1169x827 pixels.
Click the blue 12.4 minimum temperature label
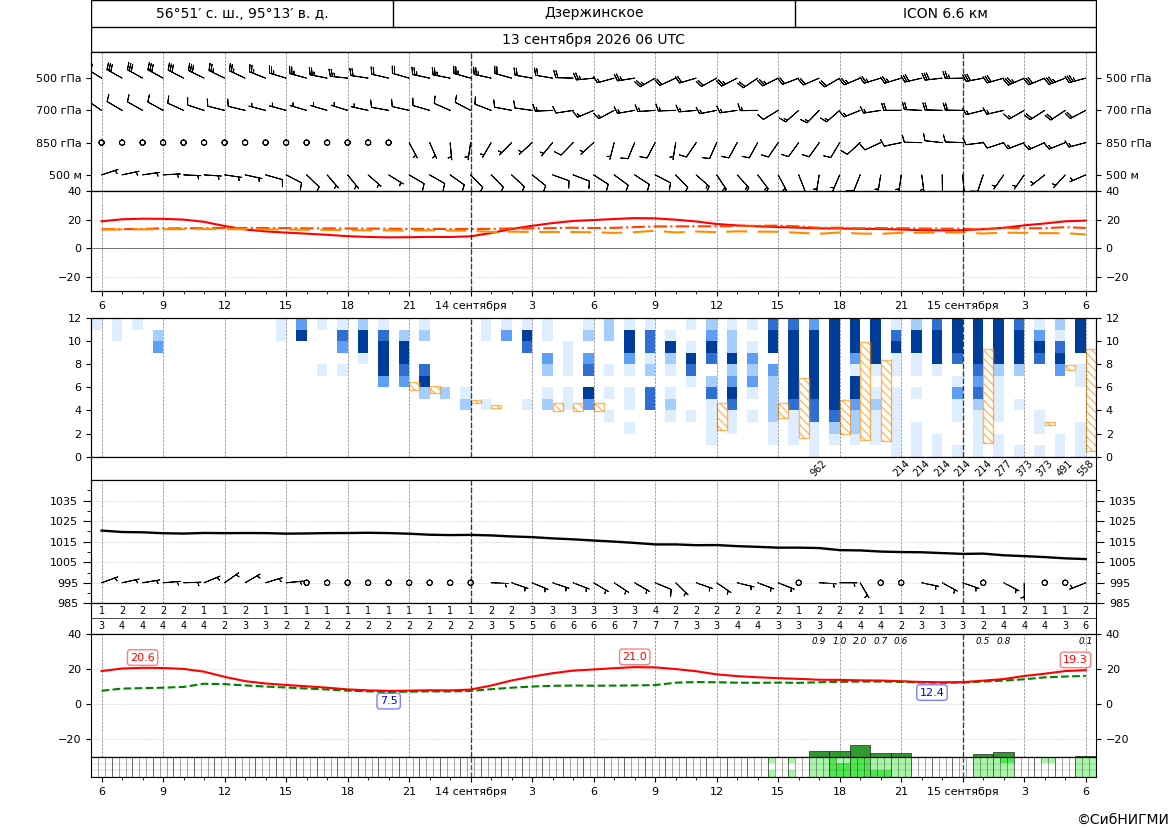pyautogui.click(x=931, y=692)
